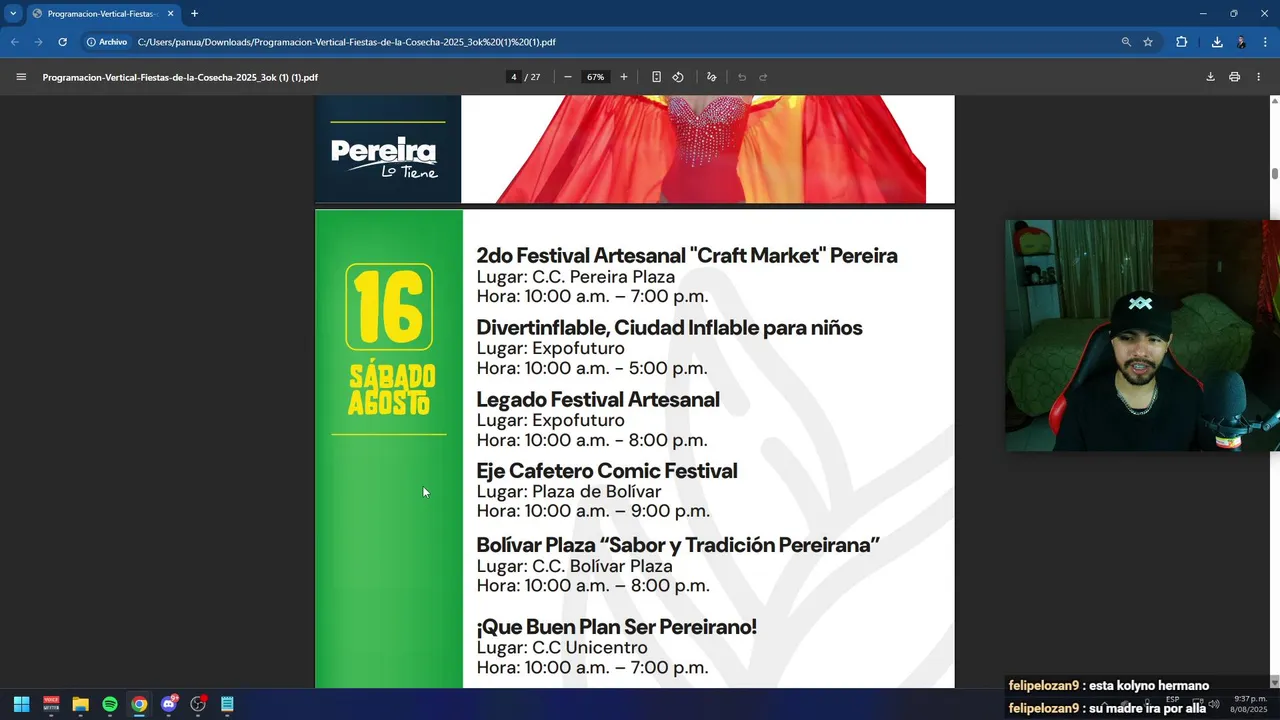Open Spotify from the taskbar
The width and height of the screenshot is (1280, 720).
coord(110,704)
